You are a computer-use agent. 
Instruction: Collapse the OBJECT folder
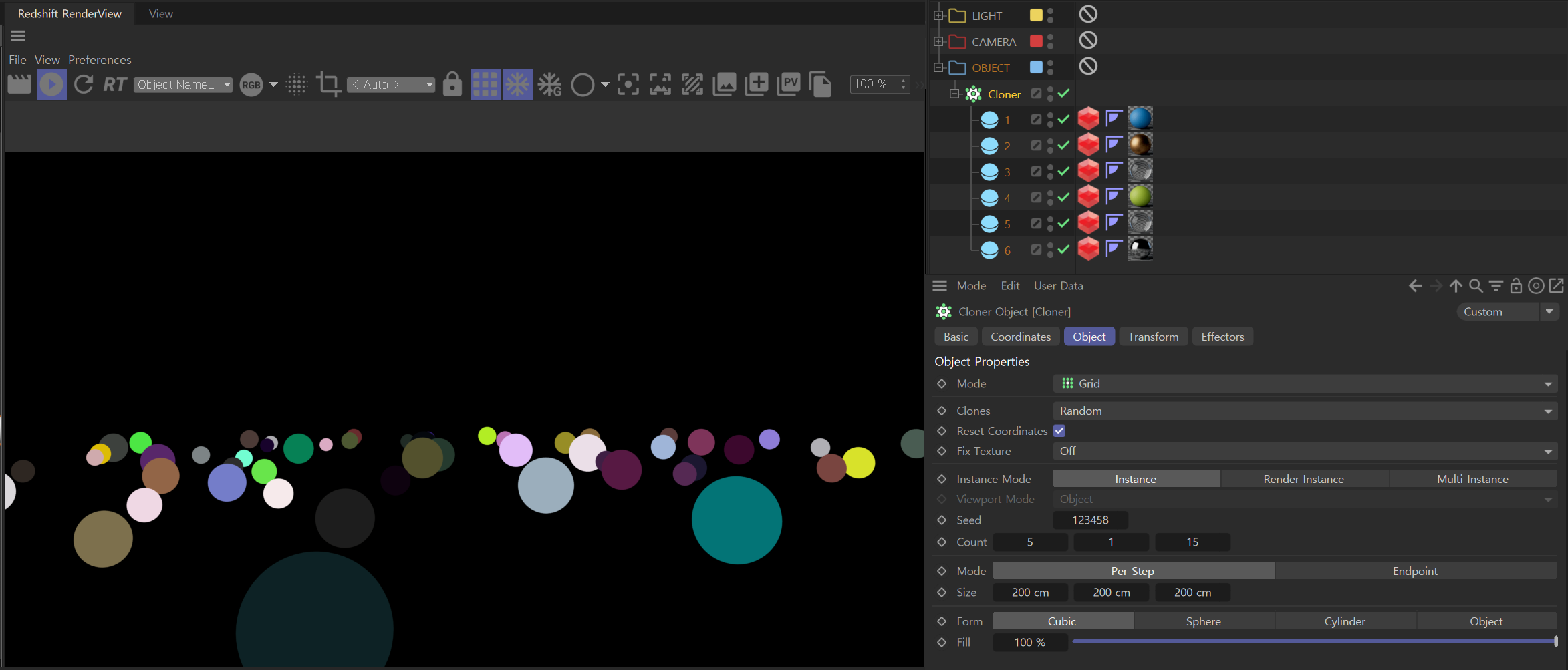[x=938, y=67]
